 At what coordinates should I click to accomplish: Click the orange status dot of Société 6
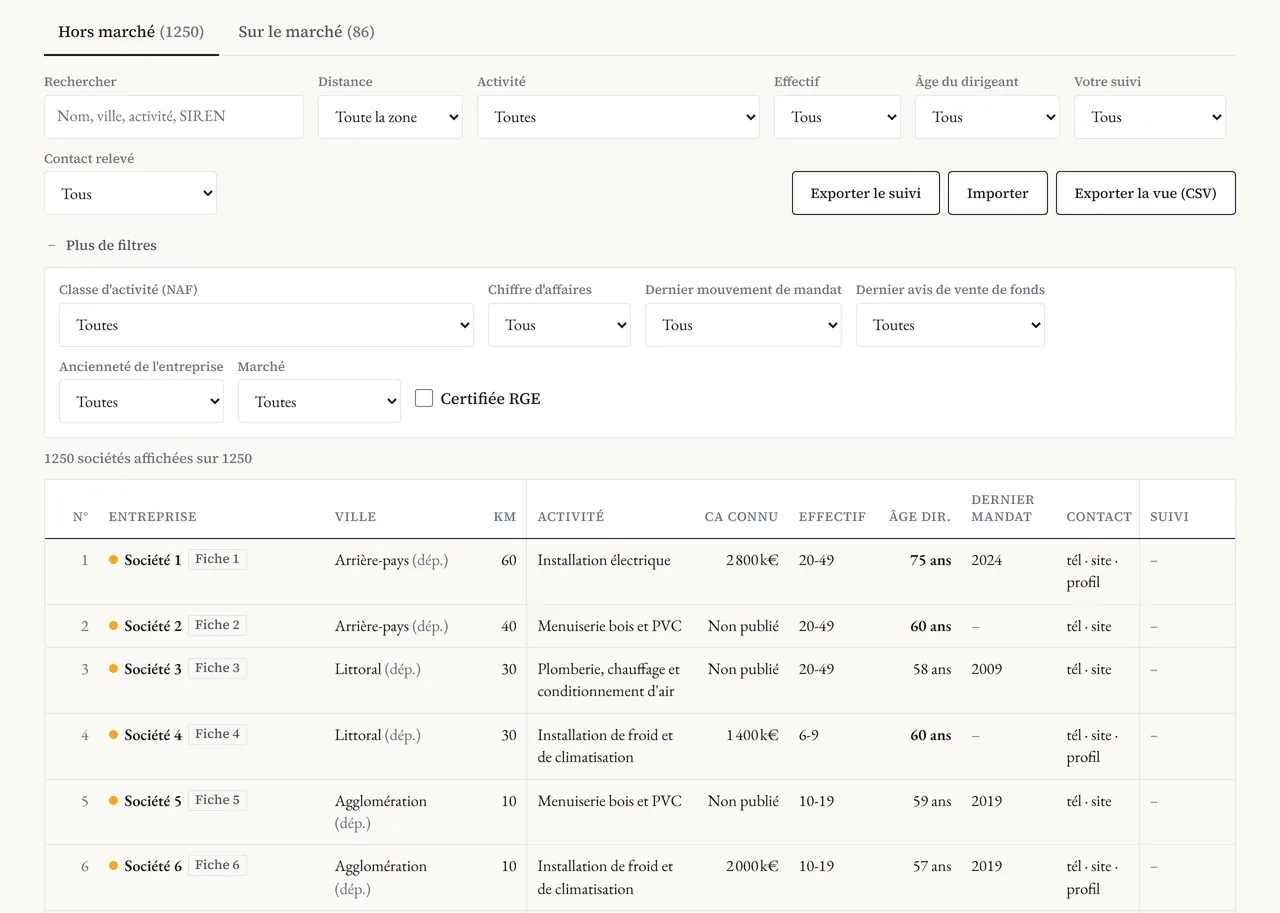click(x=114, y=866)
